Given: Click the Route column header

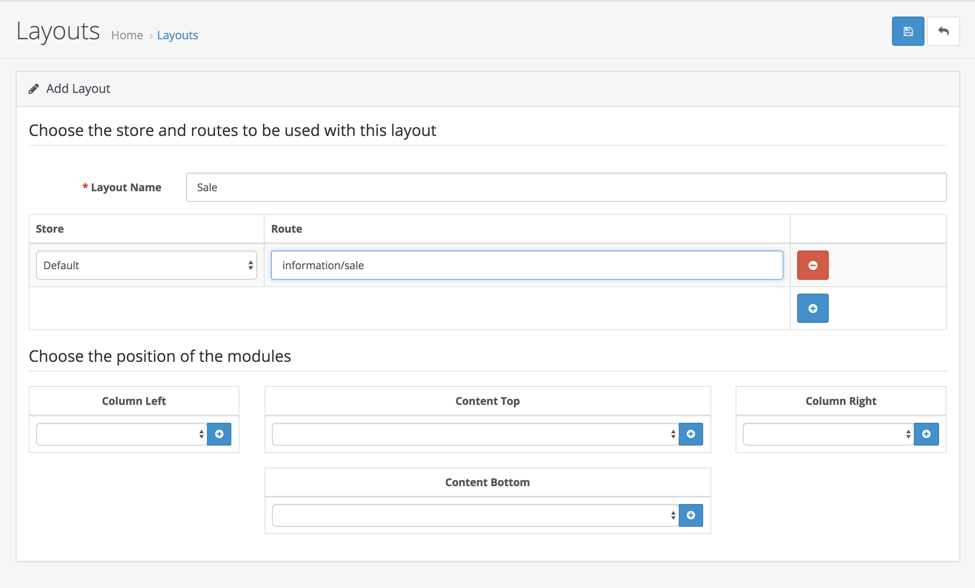Looking at the screenshot, I should 287,229.
